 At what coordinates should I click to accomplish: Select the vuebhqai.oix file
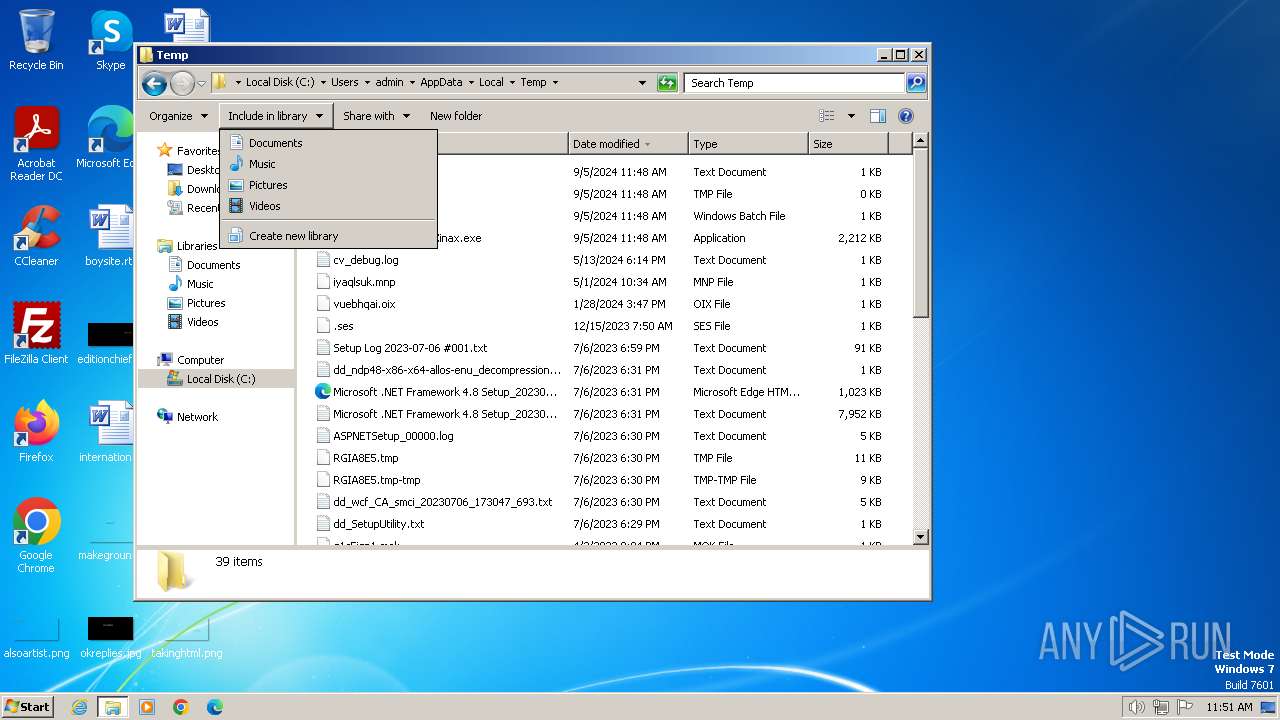[364, 304]
